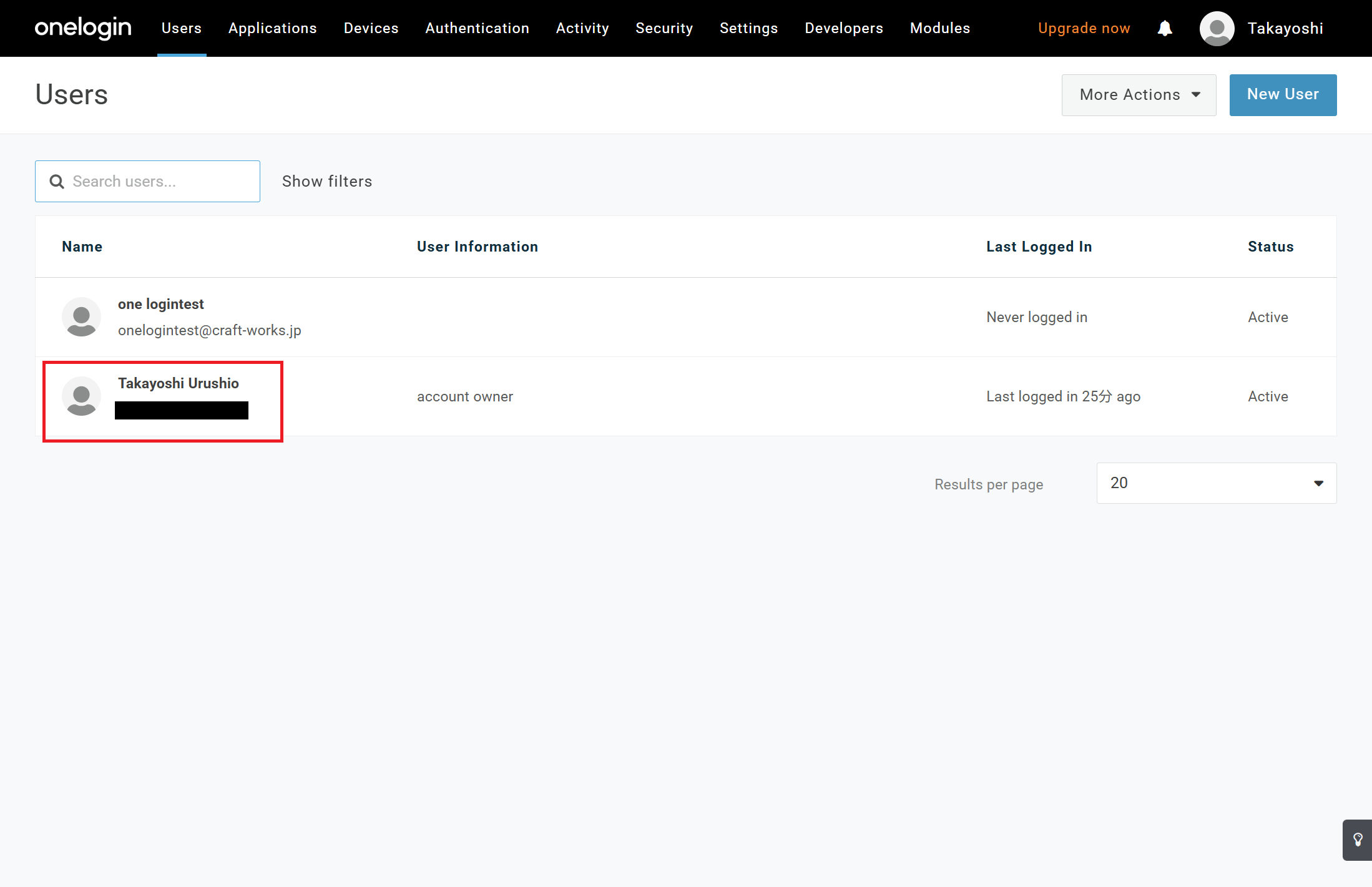
Task: Open the Developers menu
Action: [x=843, y=29]
